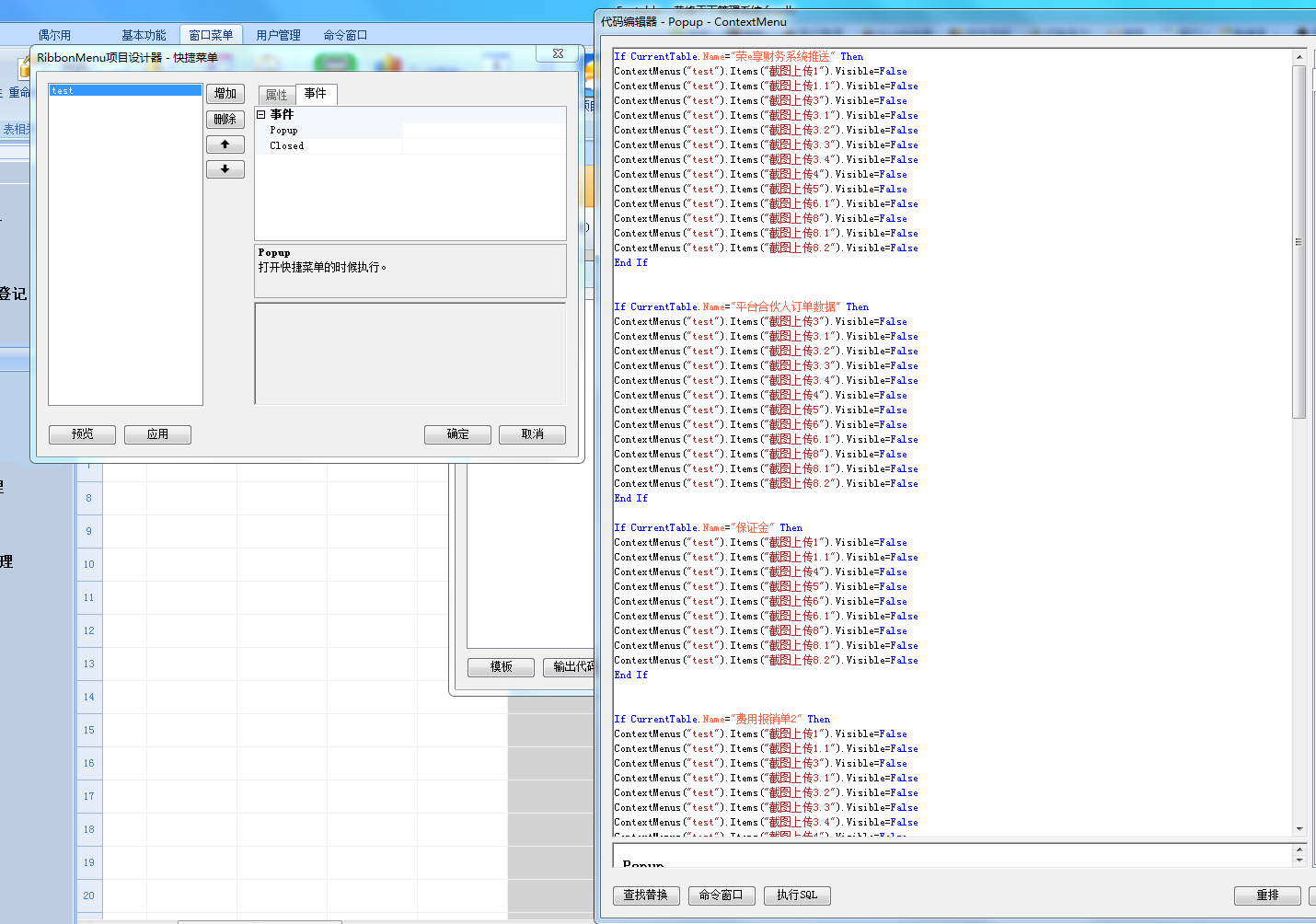Screen dimensions: 1316x924
Task: Open the 用户管理 ribbon tab
Action: pyautogui.click(x=278, y=35)
